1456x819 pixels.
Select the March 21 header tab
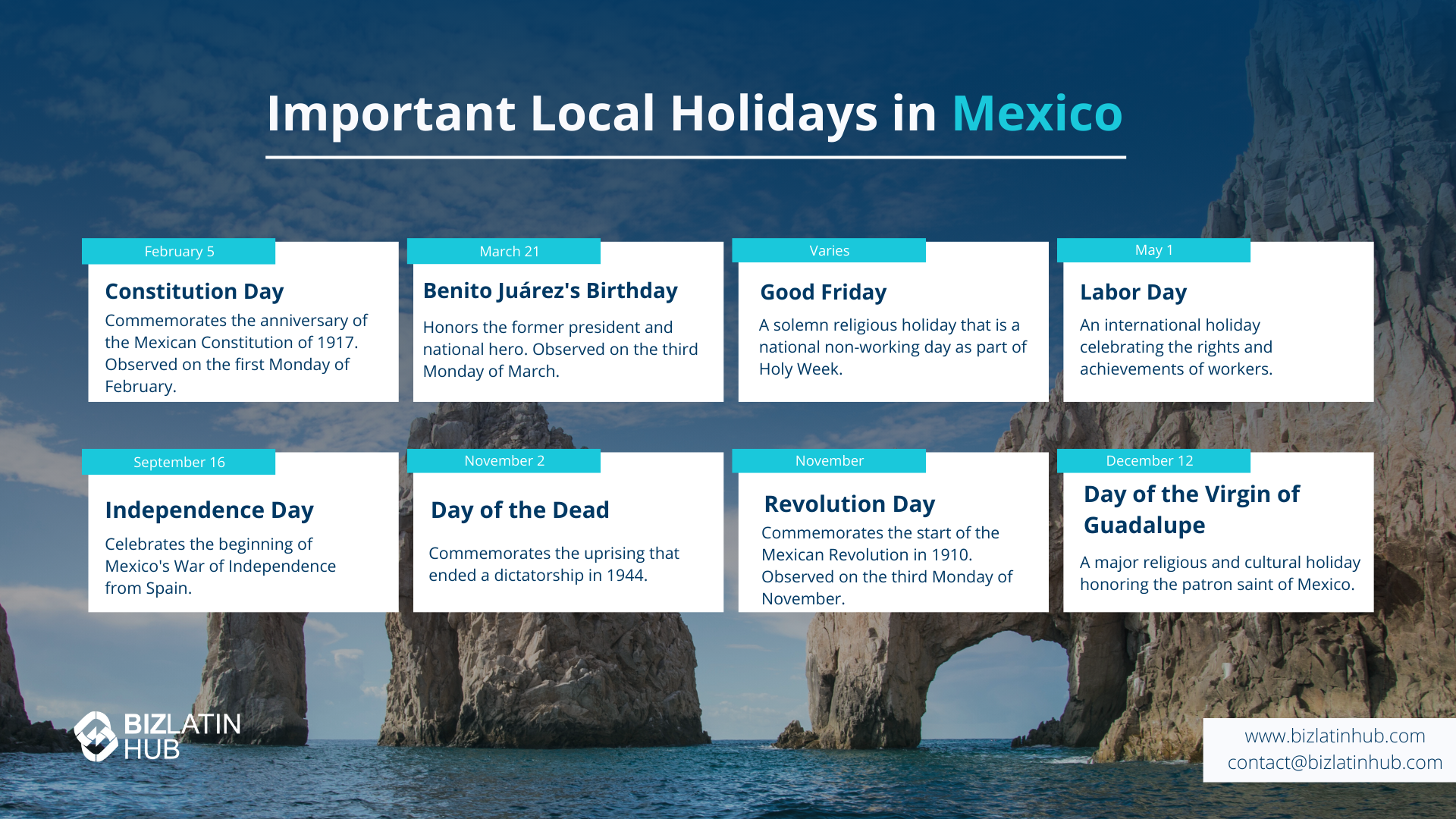(x=503, y=251)
